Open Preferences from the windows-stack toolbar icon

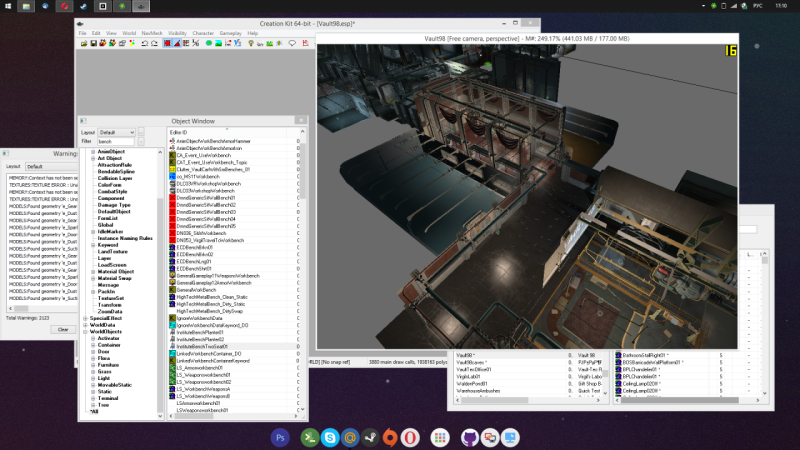click(x=122, y=43)
